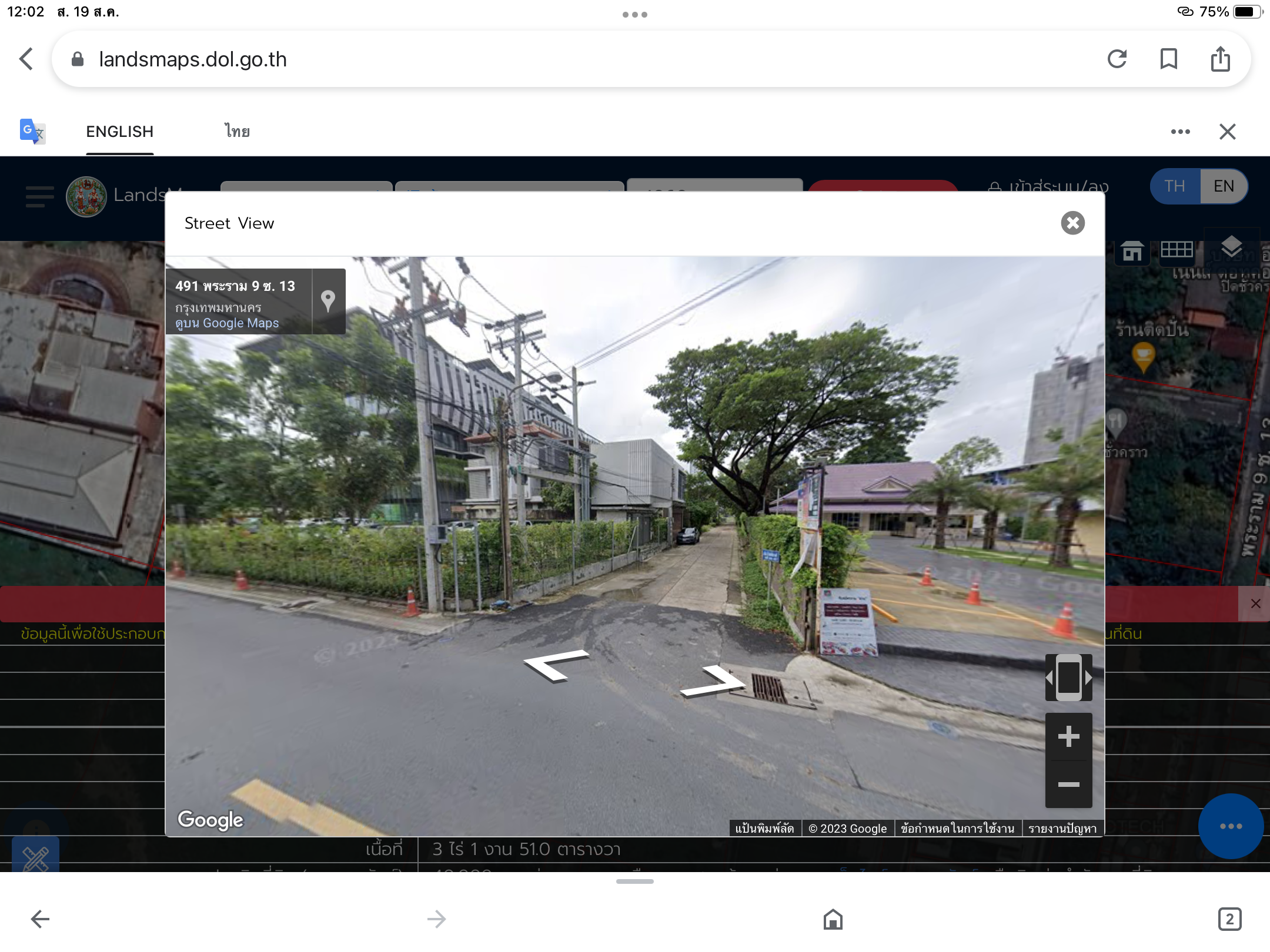Close the Street View dialog
Screen dimensions: 1270x952
1072,223
